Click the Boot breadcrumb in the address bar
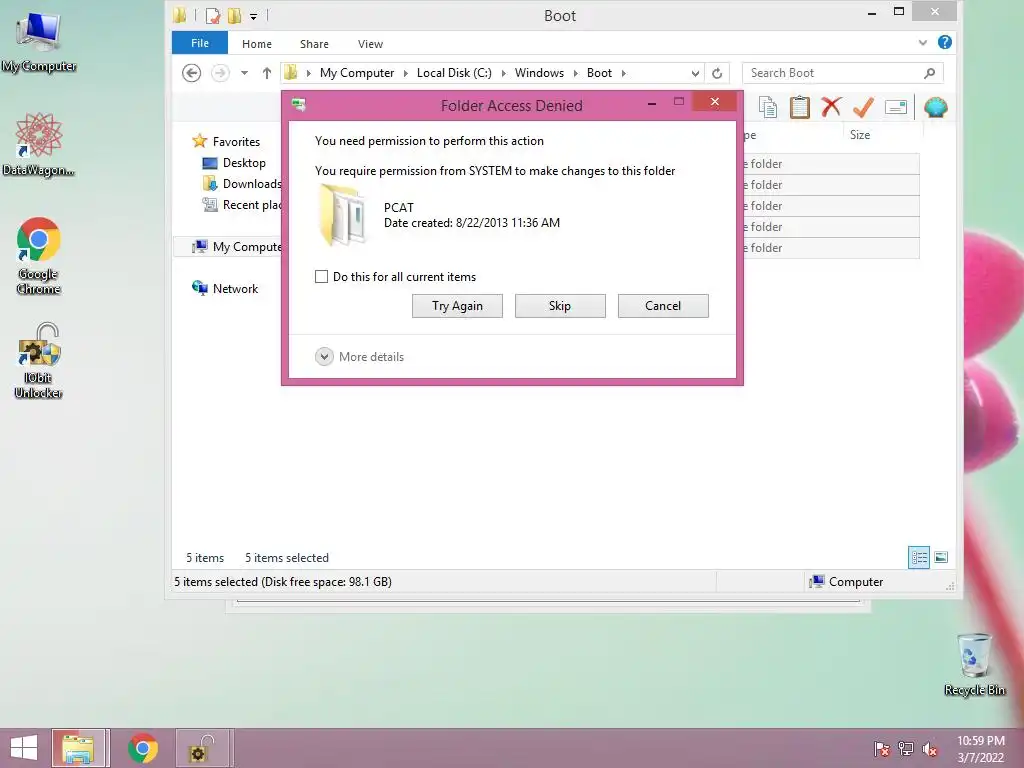This screenshot has height=768, width=1024. pyautogui.click(x=600, y=73)
